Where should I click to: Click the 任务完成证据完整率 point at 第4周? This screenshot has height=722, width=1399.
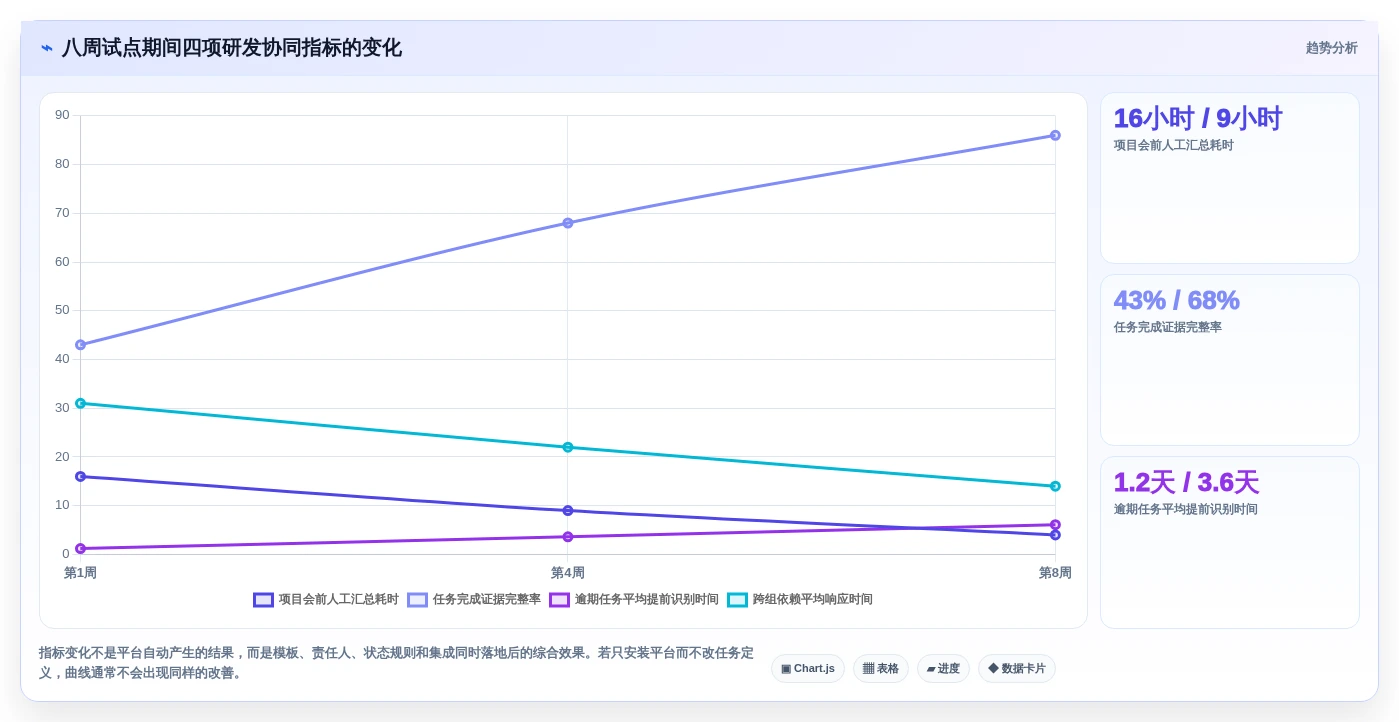567,223
